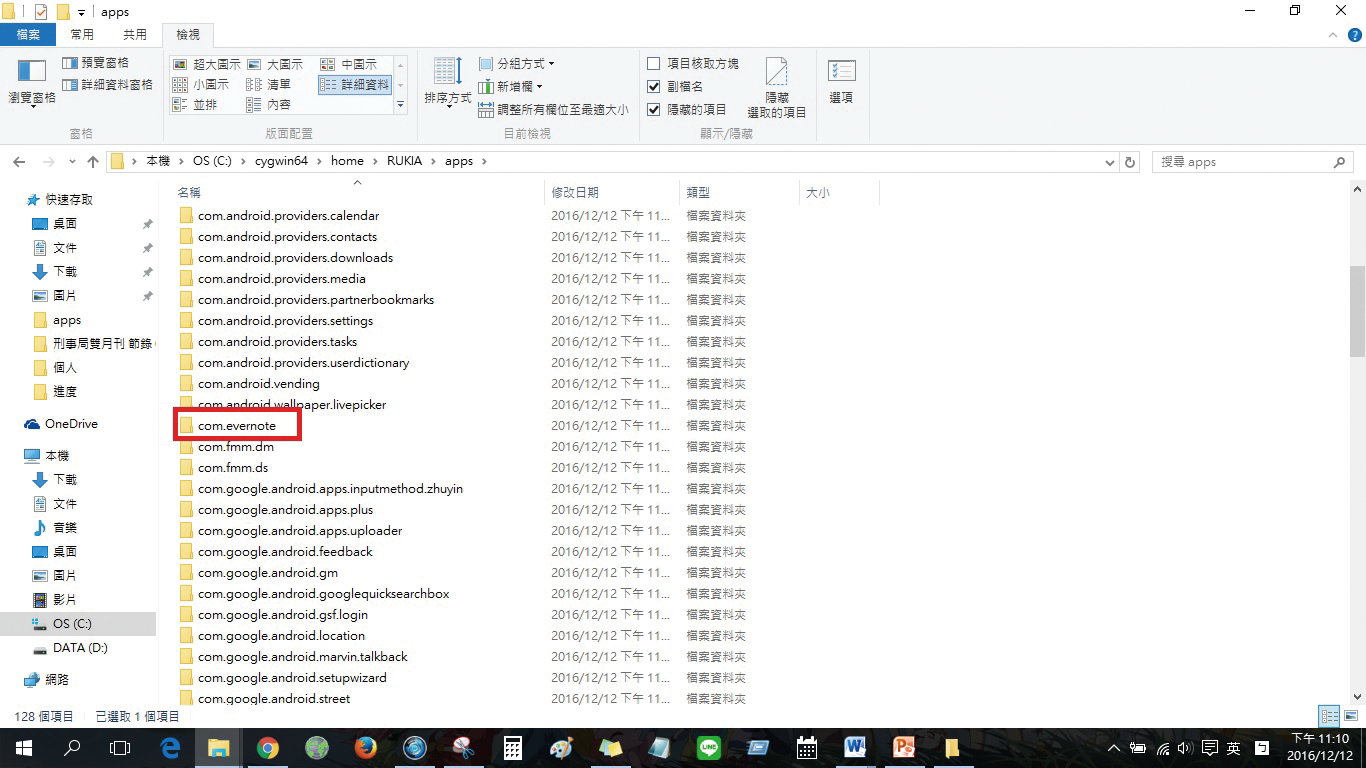Select com.fmm.ds folder
The width and height of the screenshot is (1366, 768).
[x=233, y=468]
